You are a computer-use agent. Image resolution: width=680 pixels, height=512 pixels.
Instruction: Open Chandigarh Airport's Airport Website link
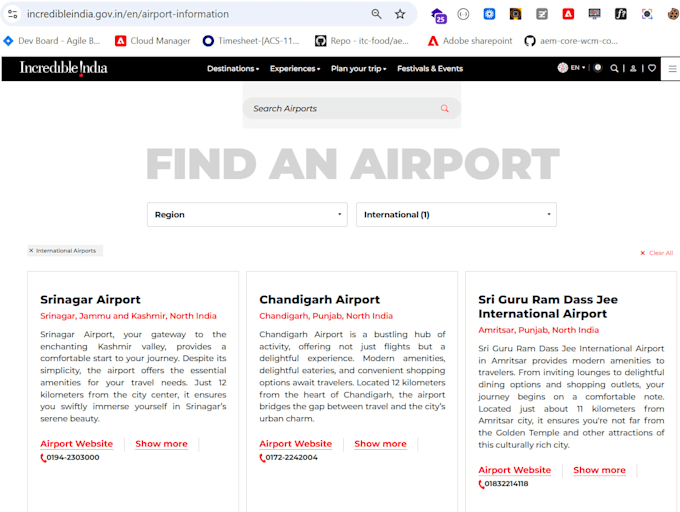295,444
